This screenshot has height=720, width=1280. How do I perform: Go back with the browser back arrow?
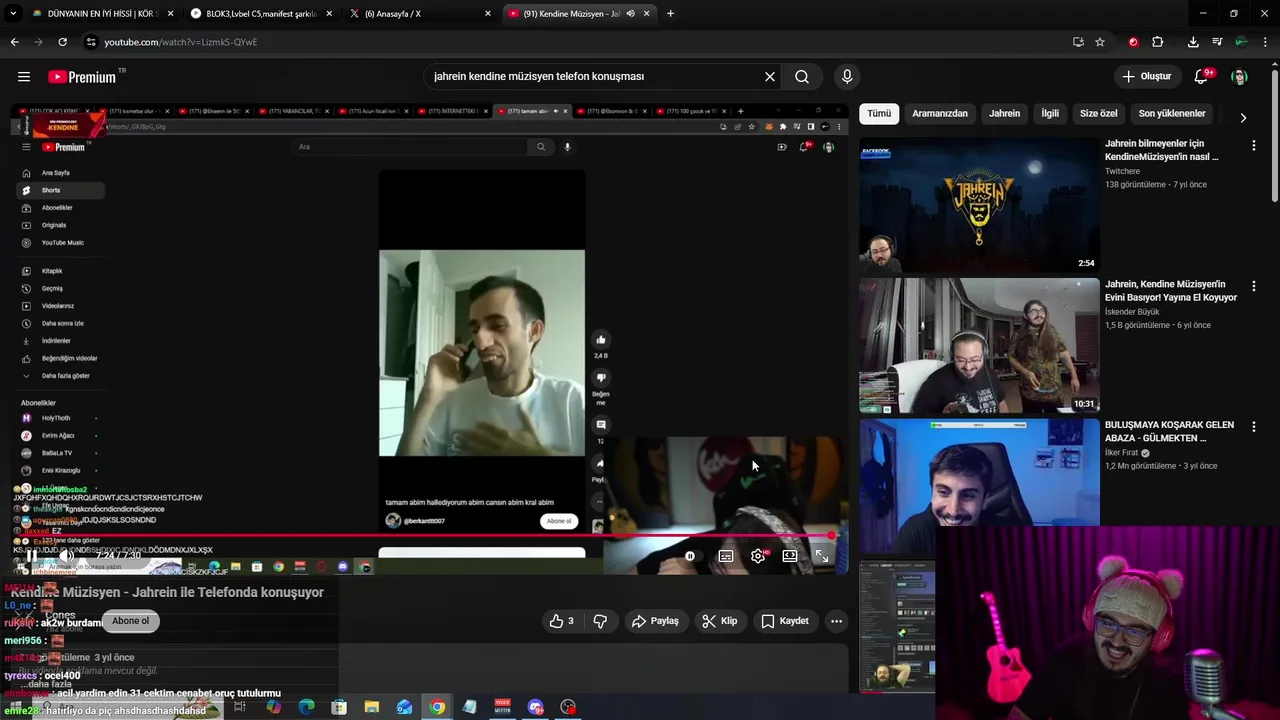point(14,42)
